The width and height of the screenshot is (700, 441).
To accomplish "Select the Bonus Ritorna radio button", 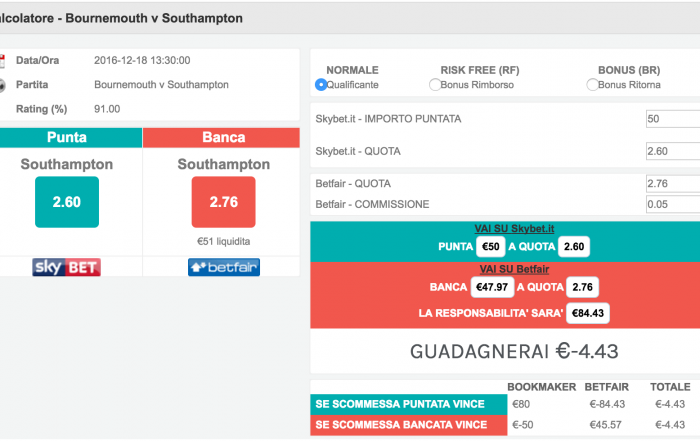I will click(x=592, y=84).
